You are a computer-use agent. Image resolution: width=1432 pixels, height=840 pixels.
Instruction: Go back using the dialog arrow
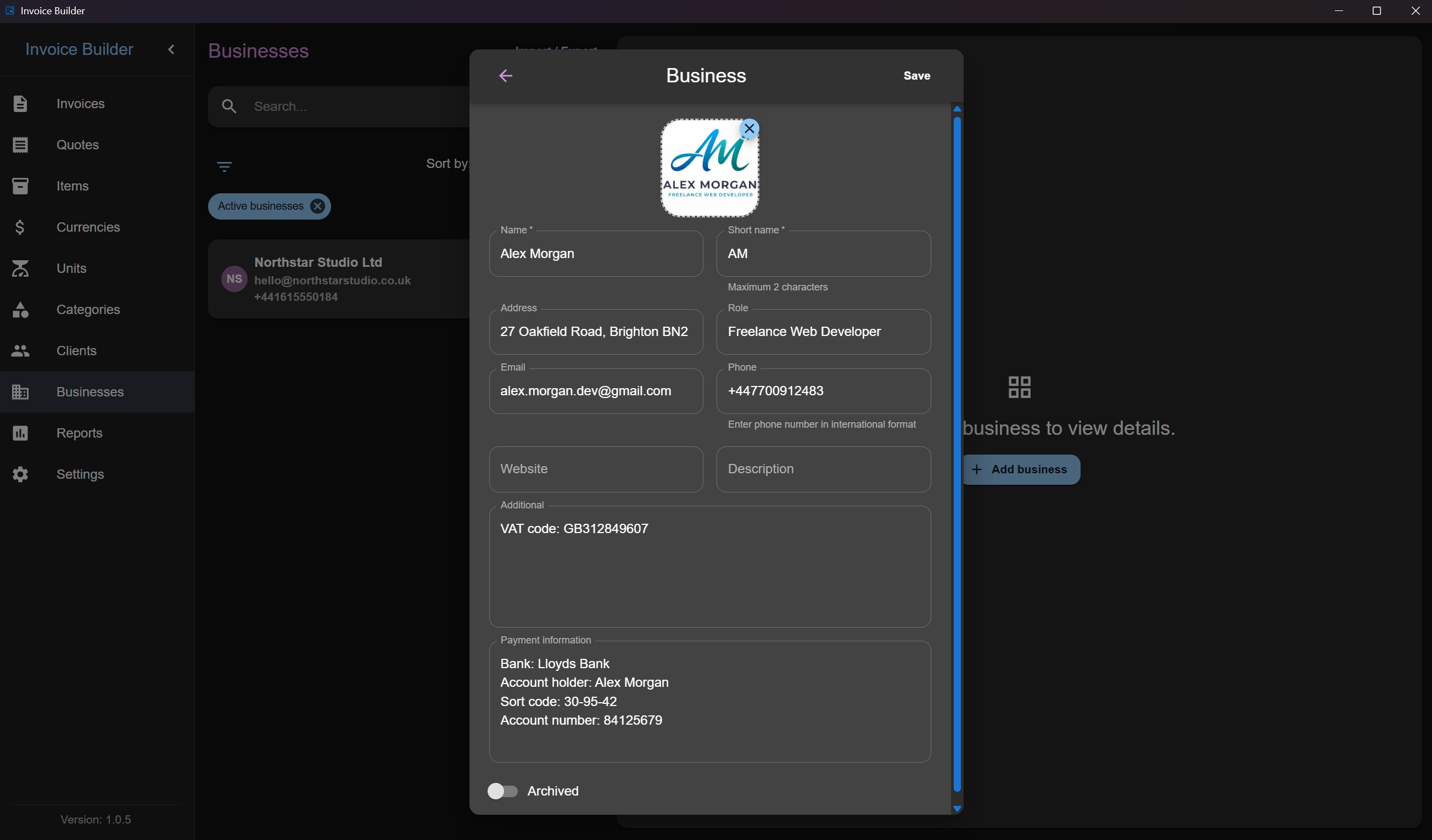coord(506,76)
